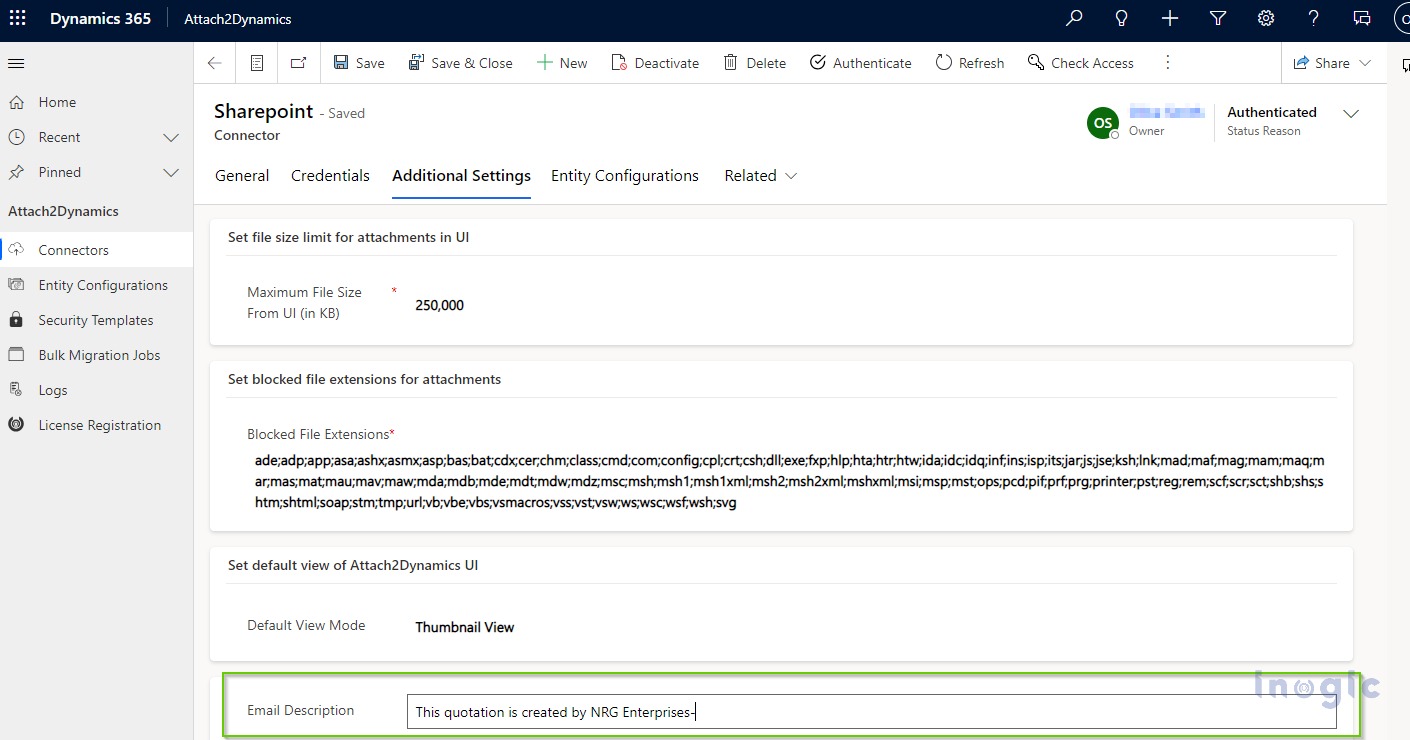This screenshot has height=740, width=1410.
Task: Open the Default View Mode Thumbnail View field
Action: (464, 628)
